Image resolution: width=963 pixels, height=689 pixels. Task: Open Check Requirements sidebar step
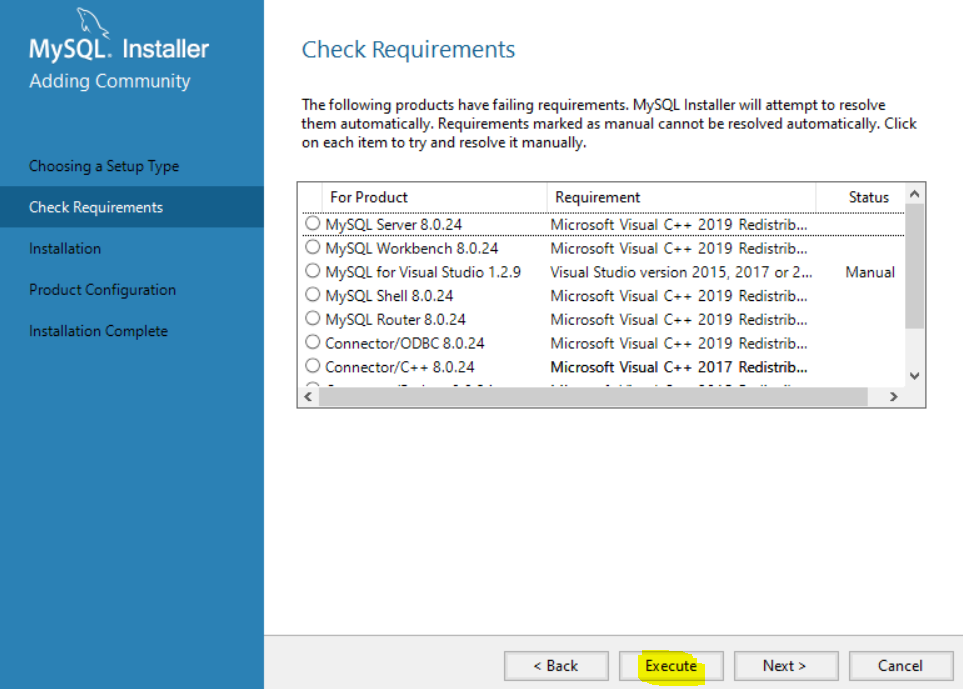(x=132, y=207)
